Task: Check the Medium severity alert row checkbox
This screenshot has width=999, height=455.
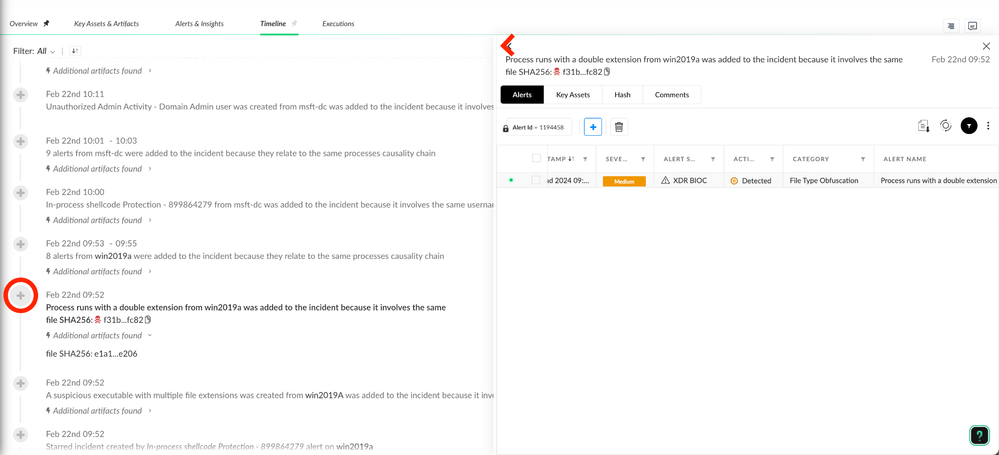Action: [536, 180]
